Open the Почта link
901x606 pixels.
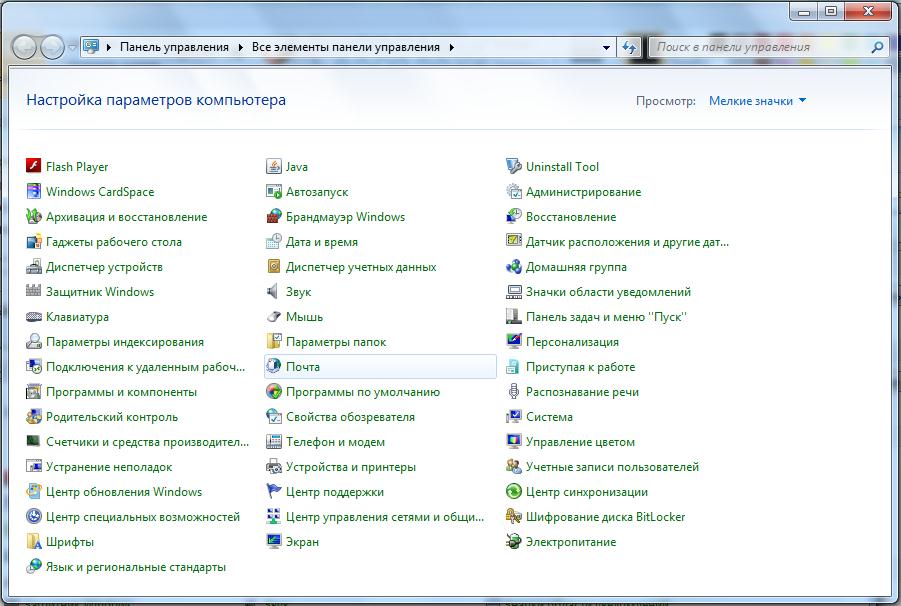(303, 367)
